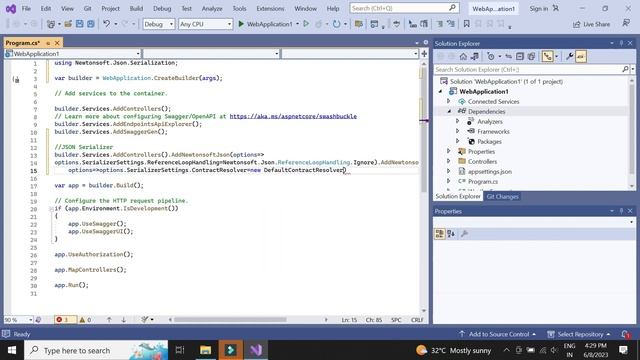The height and width of the screenshot is (360, 640).
Task: Open the zoom 90 % dropdown
Action: coord(18,320)
